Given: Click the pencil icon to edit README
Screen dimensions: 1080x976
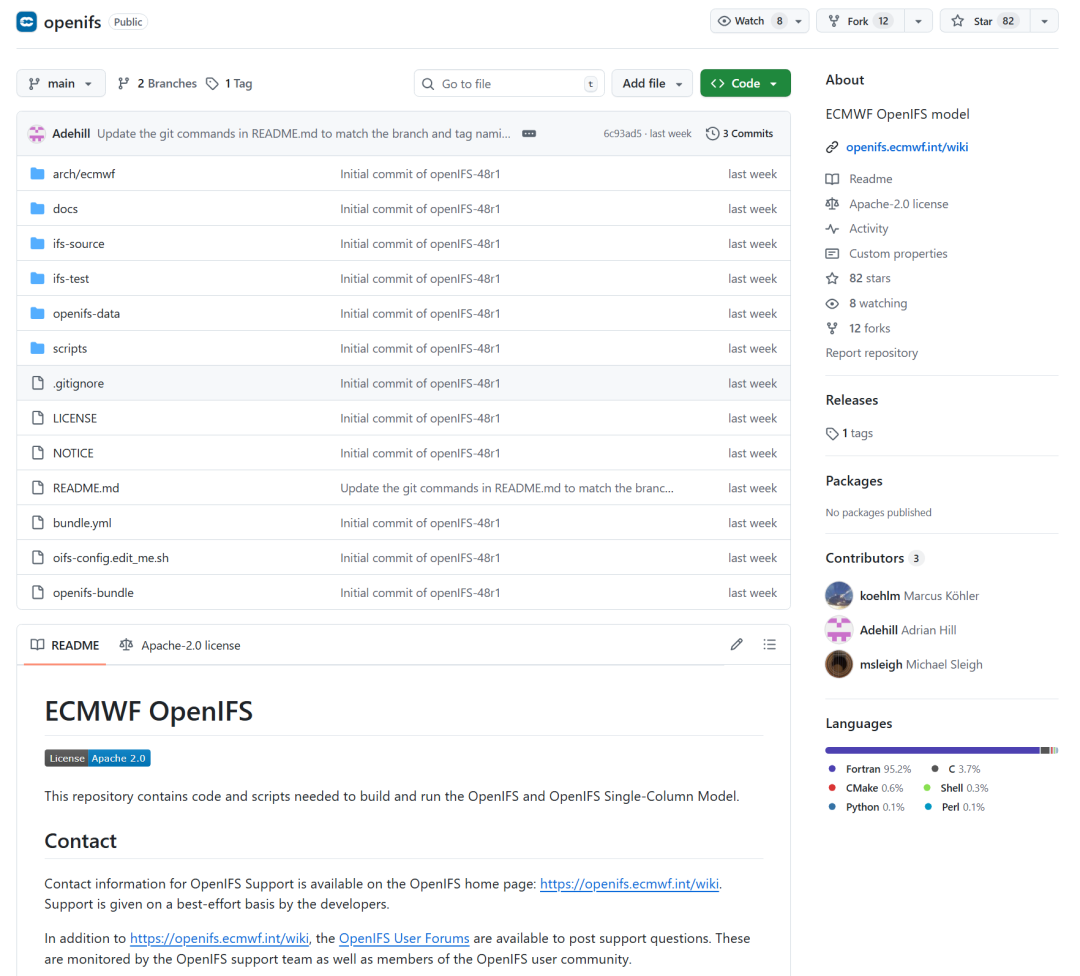Looking at the screenshot, I should pos(736,645).
